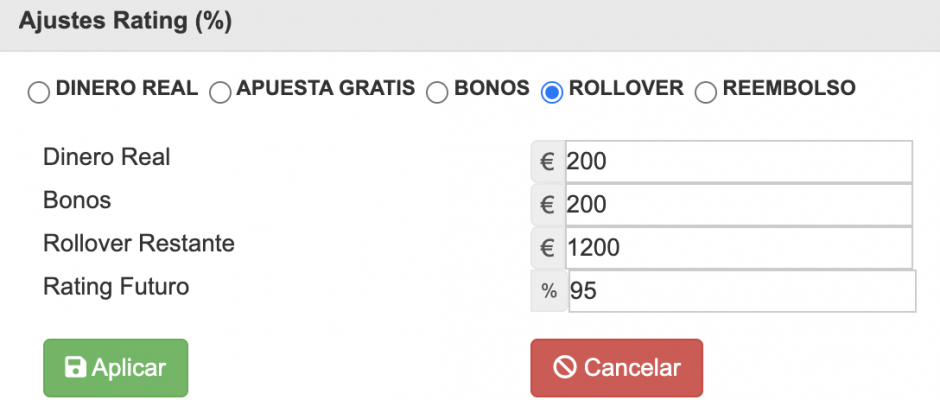Click into the Bonos amount field
This screenshot has height=400, width=940.
738,204
